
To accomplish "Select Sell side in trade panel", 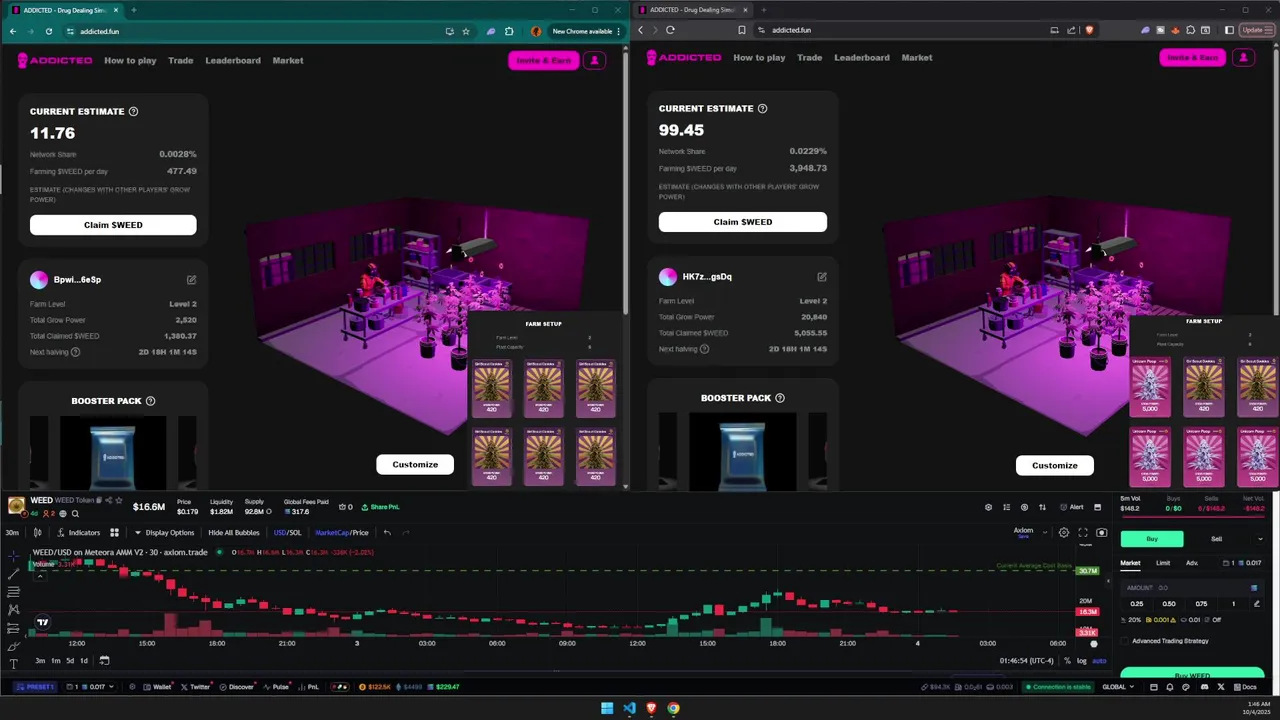I will pos(1216,539).
